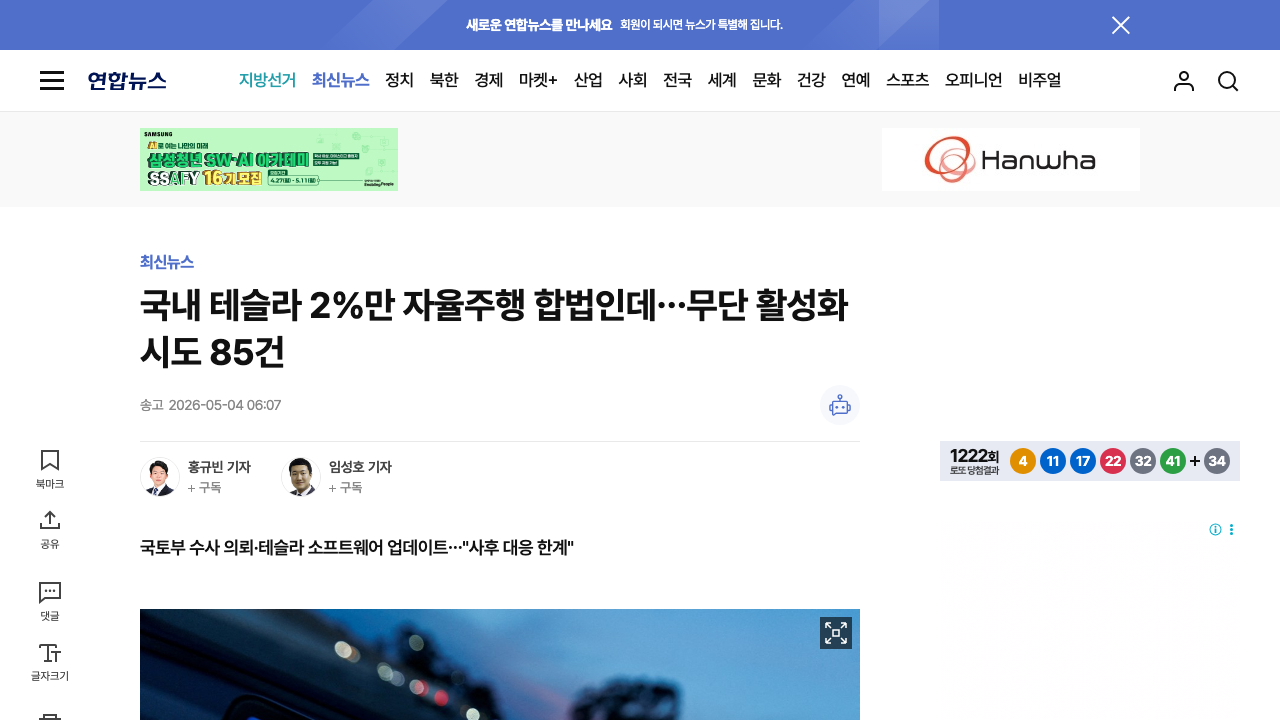Change text size with 글자크기 icon
Image resolution: width=1280 pixels, height=720 pixels.
50,662
